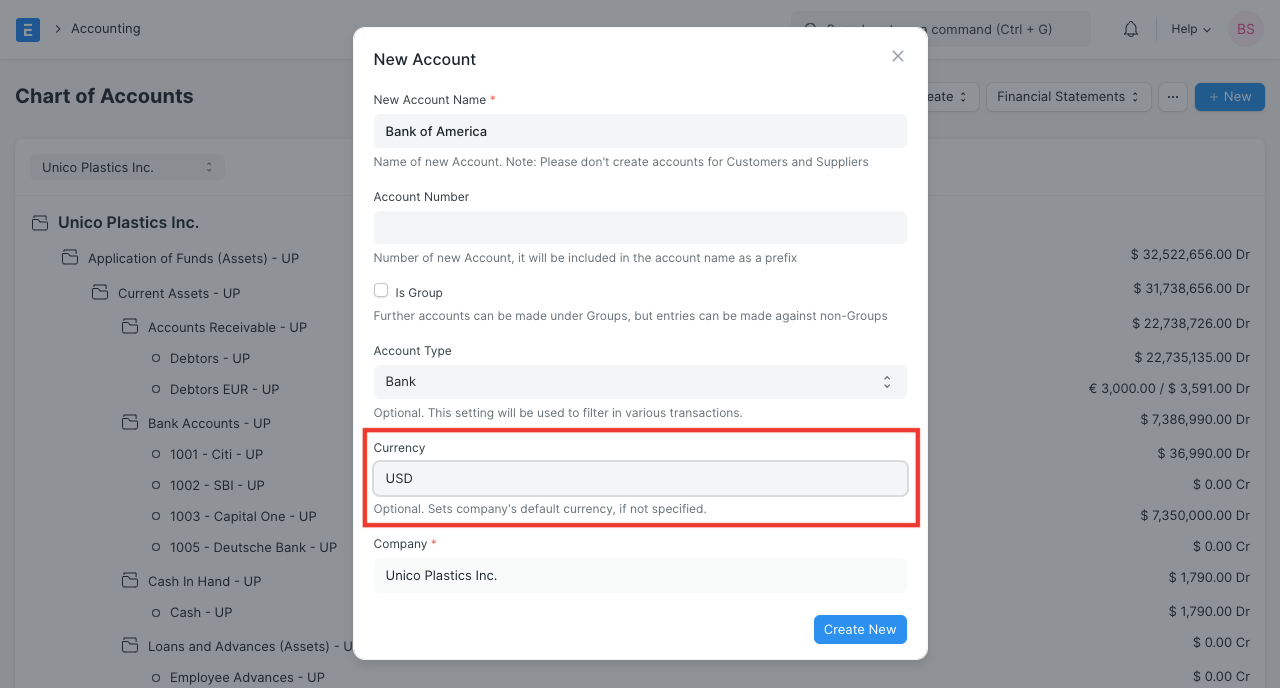Image resolution: width=1280 pixels, height=688 pixels.
Task: Click the Account Number input field
Action: tap(640, 227)
